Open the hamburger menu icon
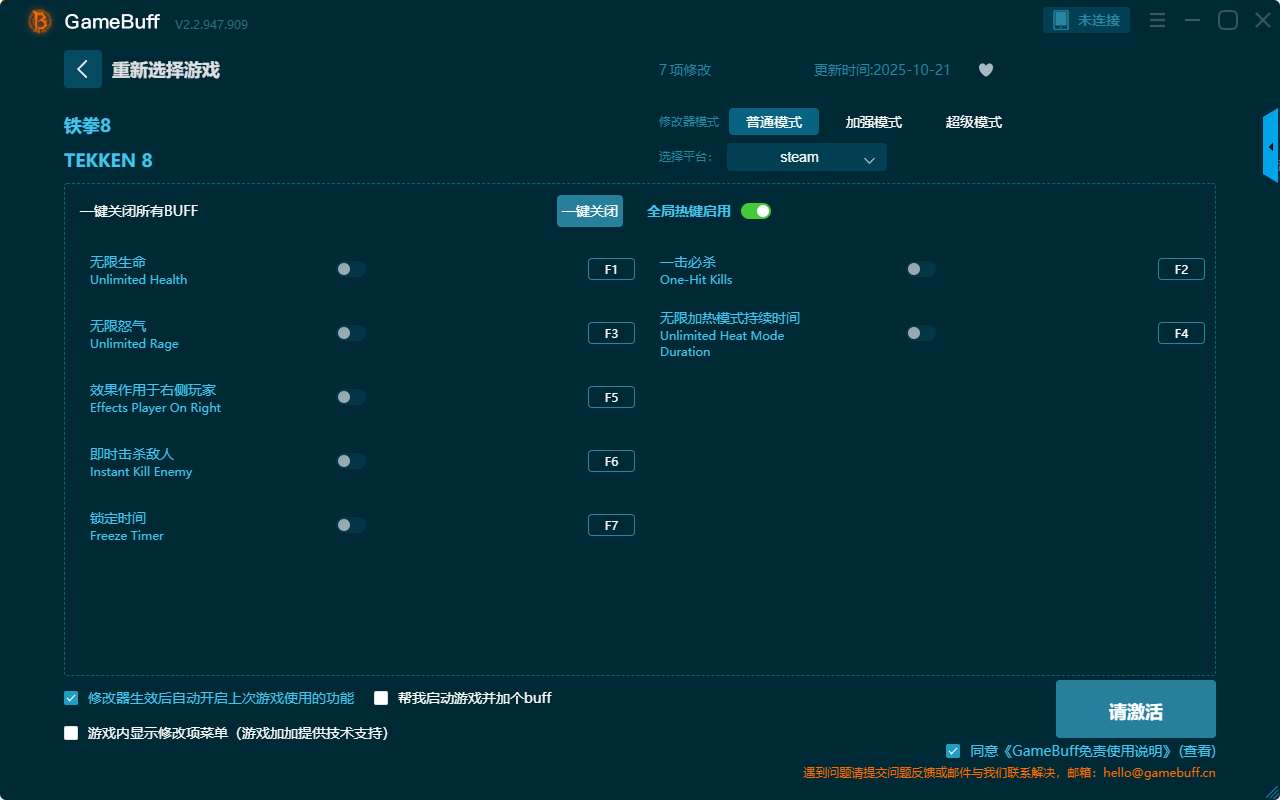 pos(1157,21)
